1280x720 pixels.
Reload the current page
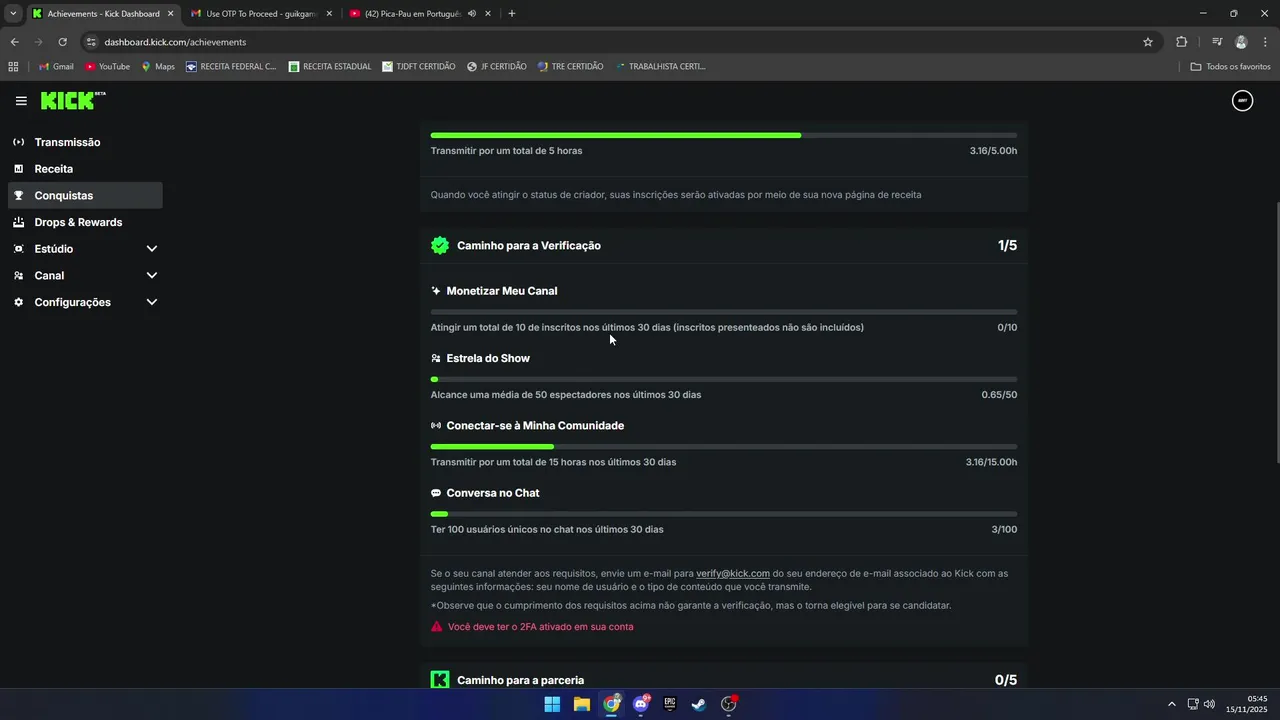point(62,42)
